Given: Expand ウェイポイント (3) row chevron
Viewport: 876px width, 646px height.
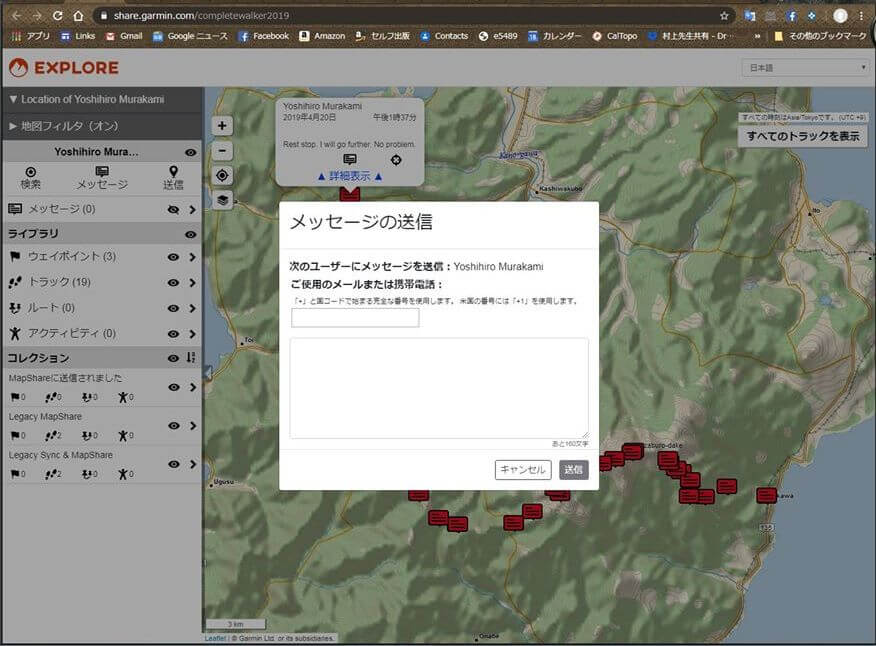Looking at the screenshot, I should point(192,257).
